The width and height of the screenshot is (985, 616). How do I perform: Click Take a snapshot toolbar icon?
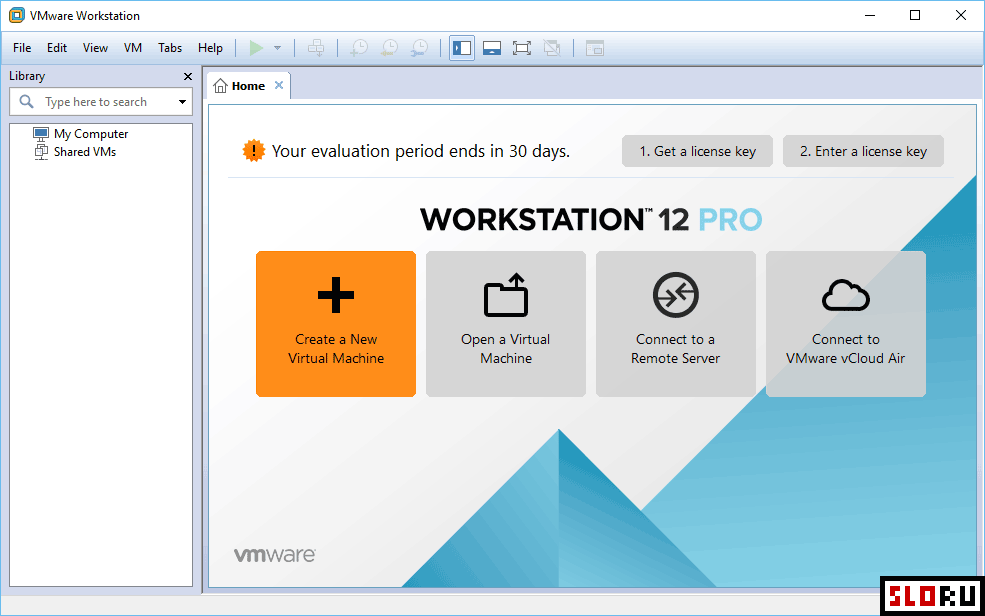359,48
